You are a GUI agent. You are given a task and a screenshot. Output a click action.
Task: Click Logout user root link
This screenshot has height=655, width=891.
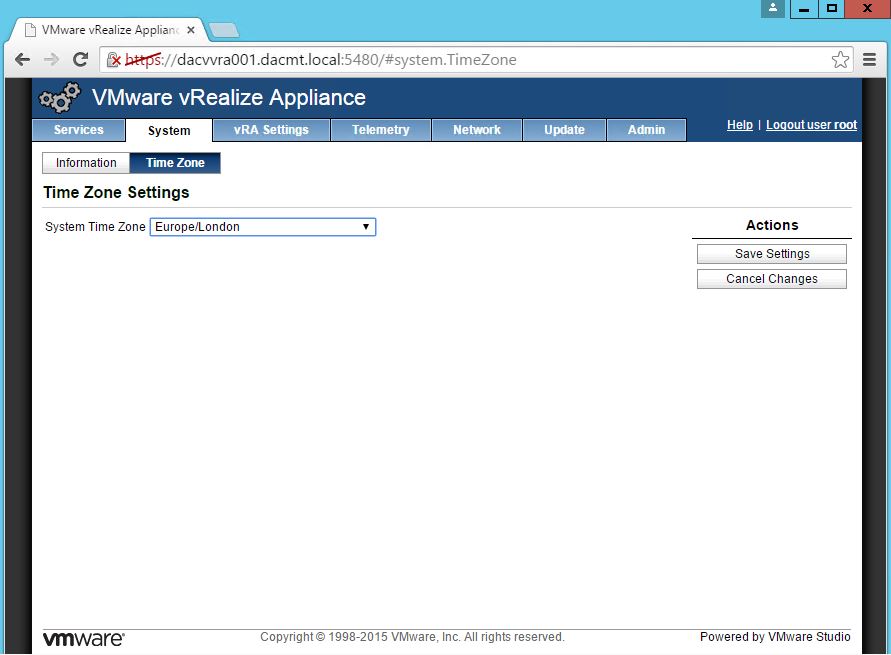[x=811, y=125]
